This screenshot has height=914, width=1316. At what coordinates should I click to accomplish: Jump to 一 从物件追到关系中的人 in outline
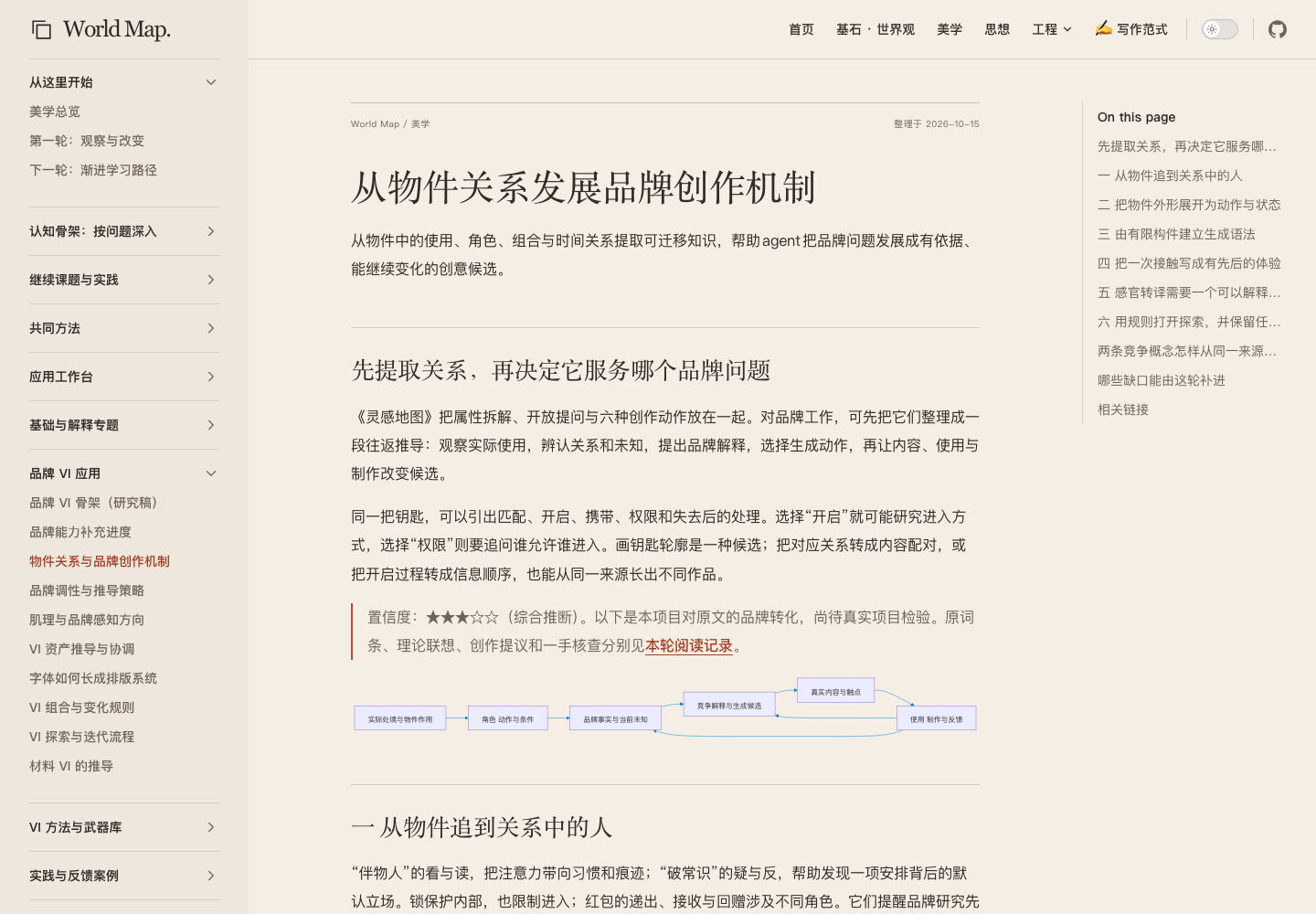coord(1170,175)
